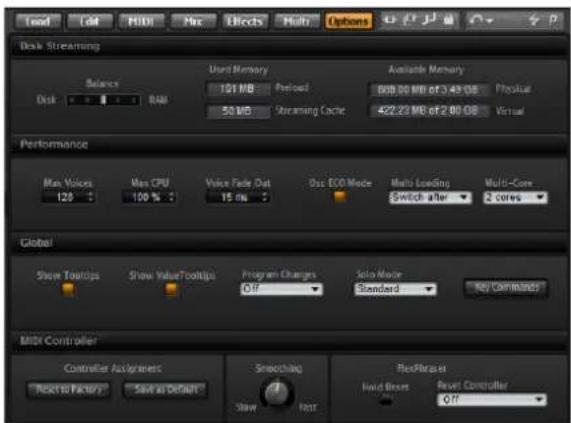571x423 pixels.
Task: Open the Reset Controller dropdown
Action: pyautogui.click(x=492, y=400)
